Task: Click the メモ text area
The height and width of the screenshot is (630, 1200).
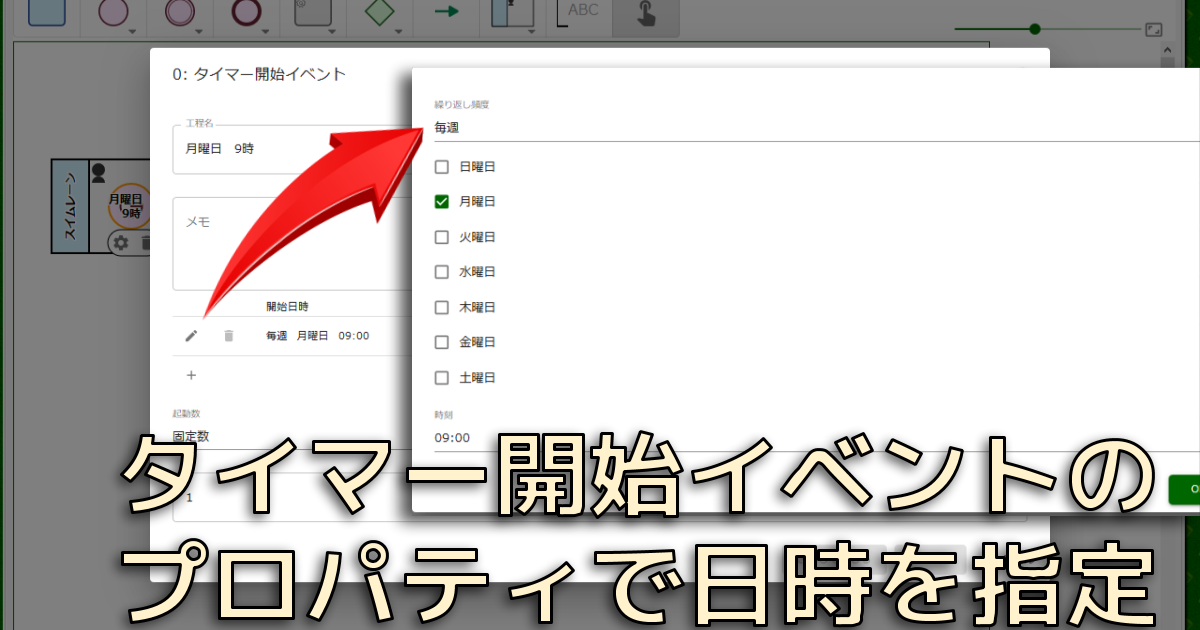Action: (292, 244)
